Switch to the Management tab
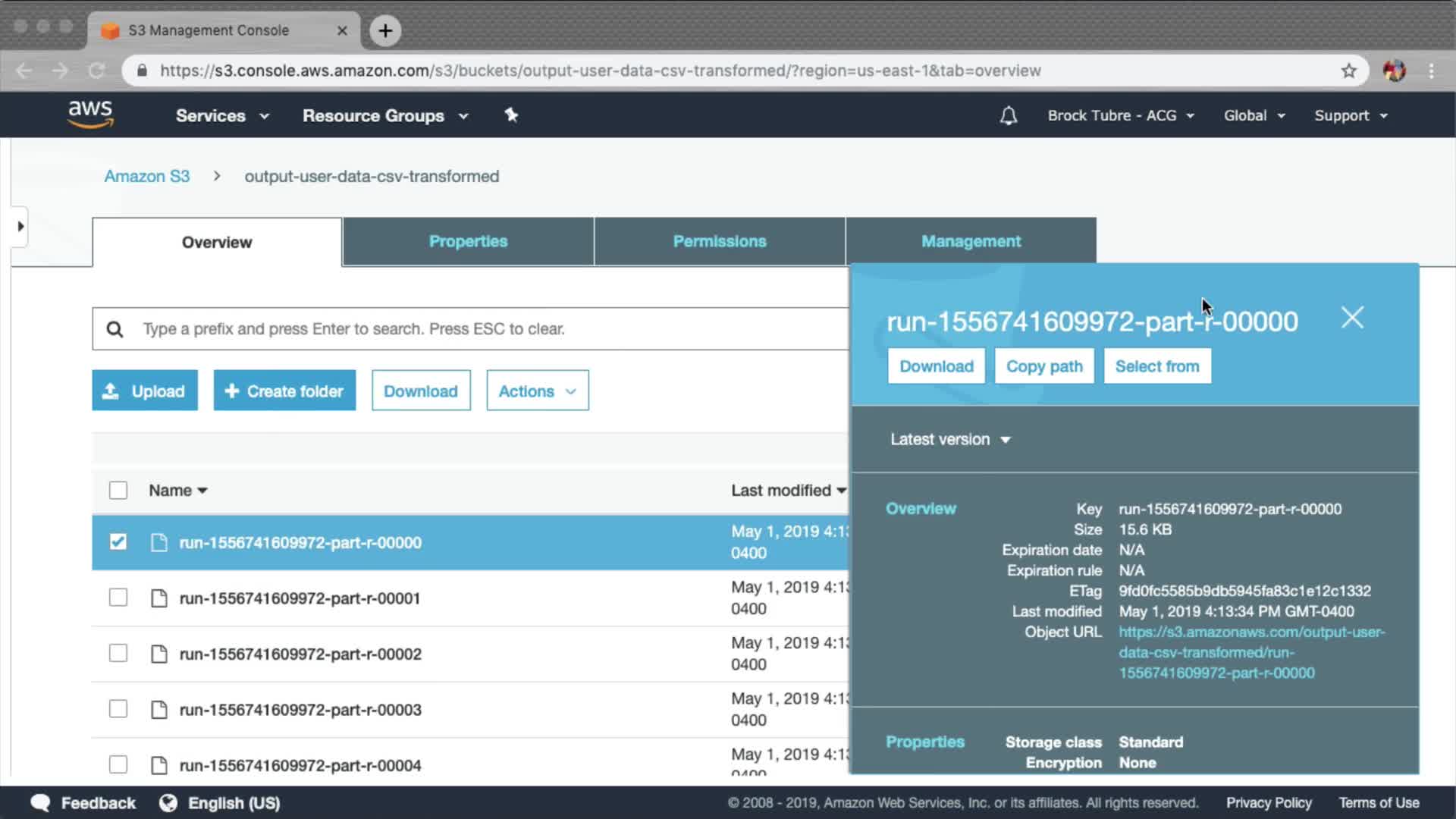Screen dimensions: 1456x819 tap(971, 242)
